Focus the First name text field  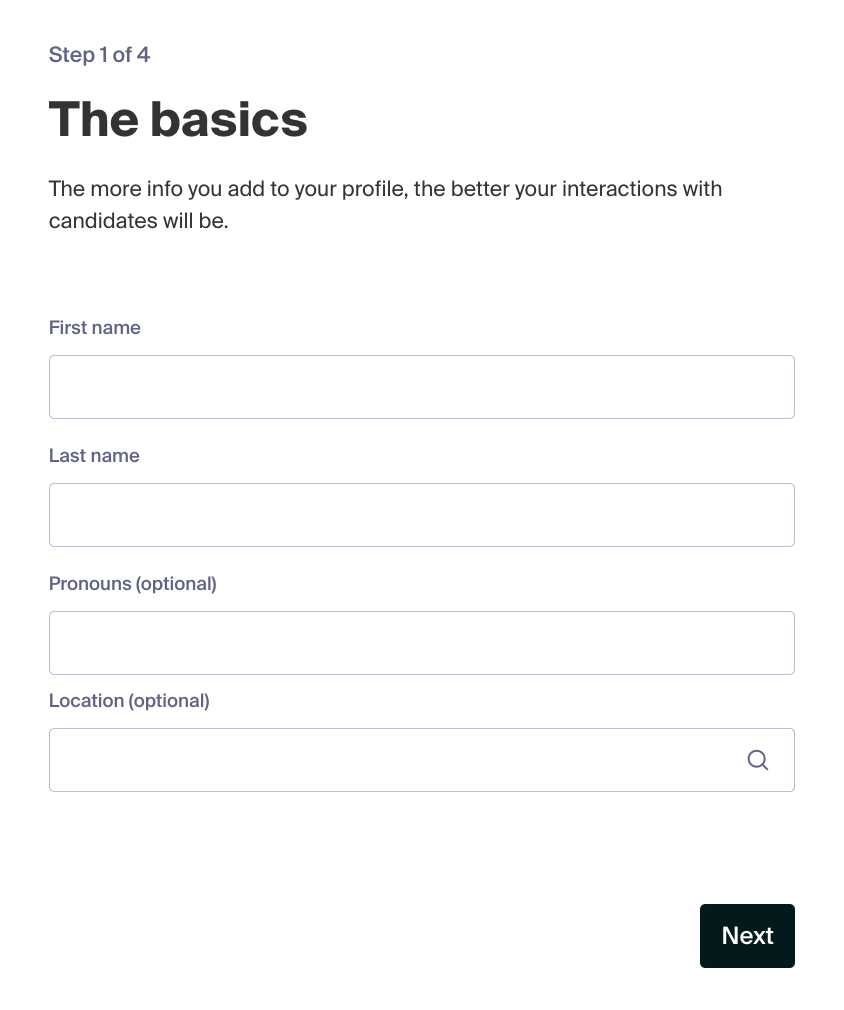point(422,387)
